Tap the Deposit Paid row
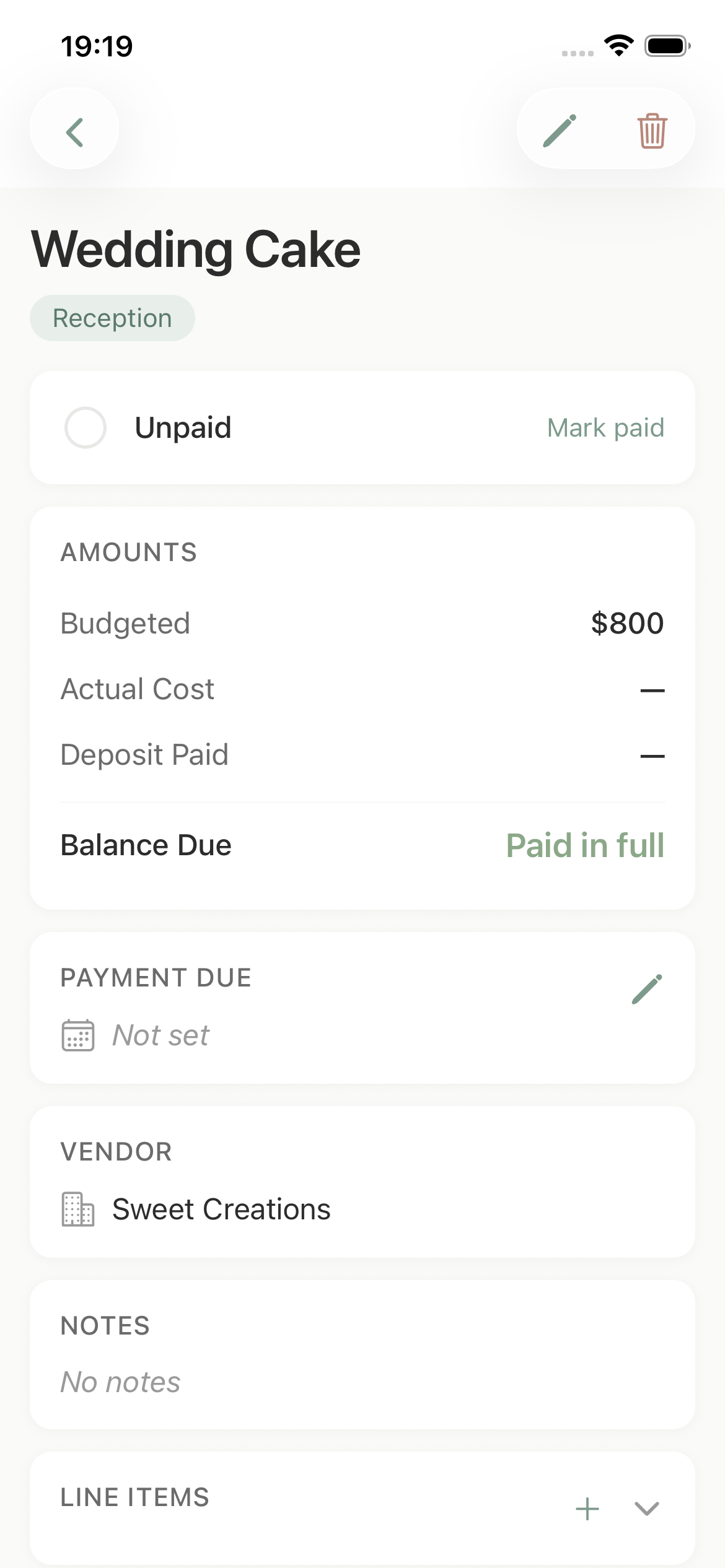The image size is (725, 1568). click(x=362, y=755)
